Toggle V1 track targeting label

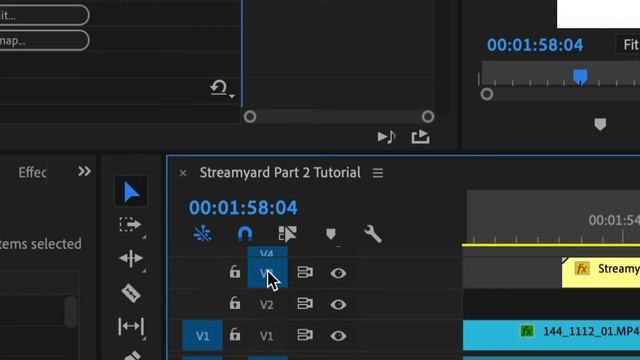tap(267, 336)
